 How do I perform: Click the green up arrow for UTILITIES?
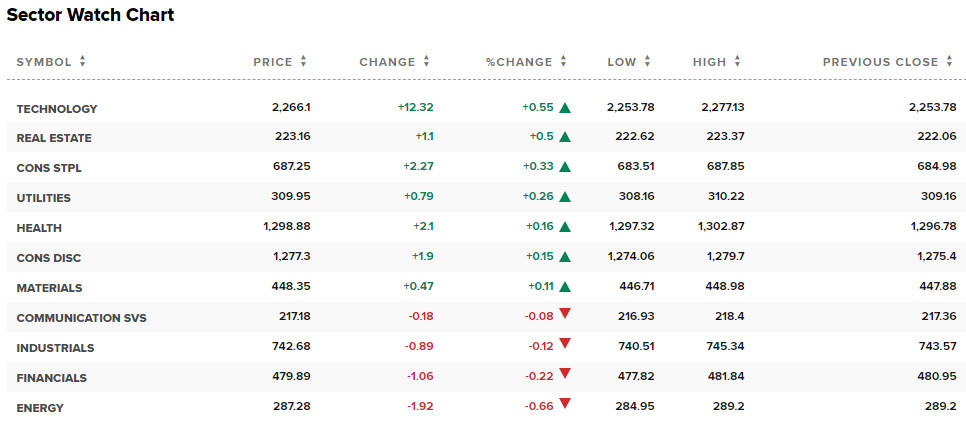coord(565,197)
